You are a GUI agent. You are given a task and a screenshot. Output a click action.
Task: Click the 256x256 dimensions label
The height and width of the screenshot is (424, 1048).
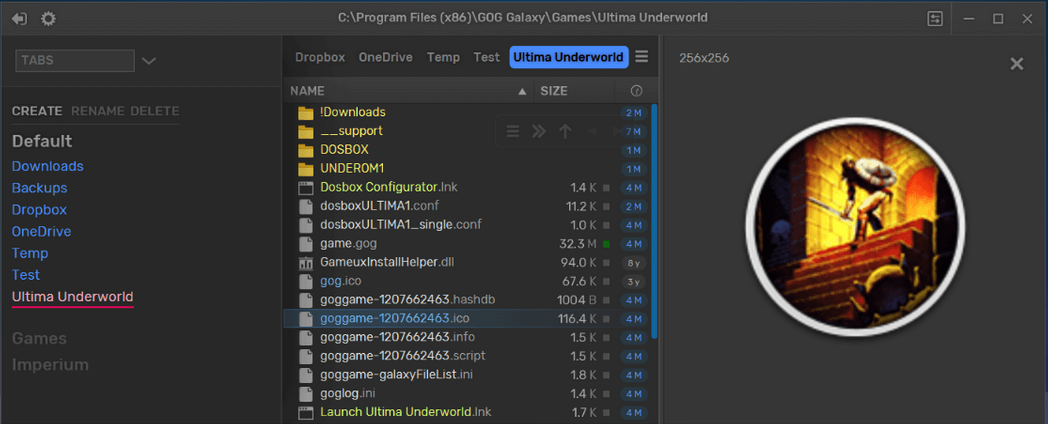click(704, 58)
